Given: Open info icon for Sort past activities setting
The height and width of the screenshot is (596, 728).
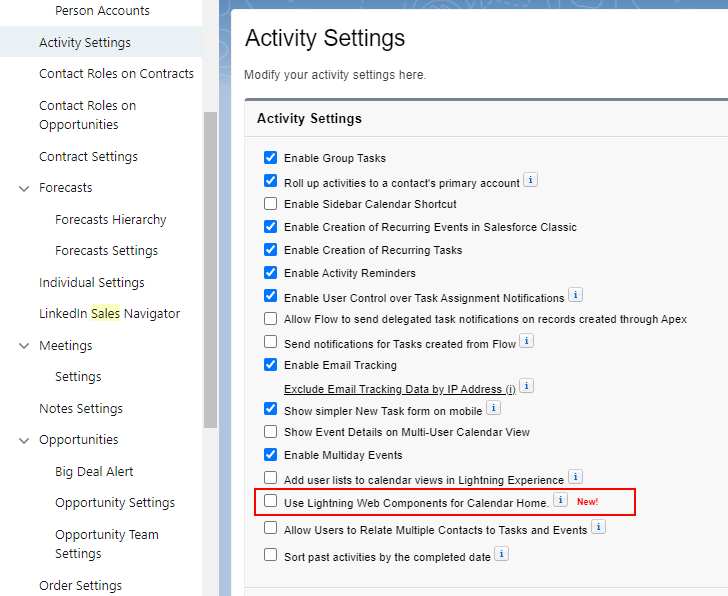Looking at the screenshot, I should (501, 554).
